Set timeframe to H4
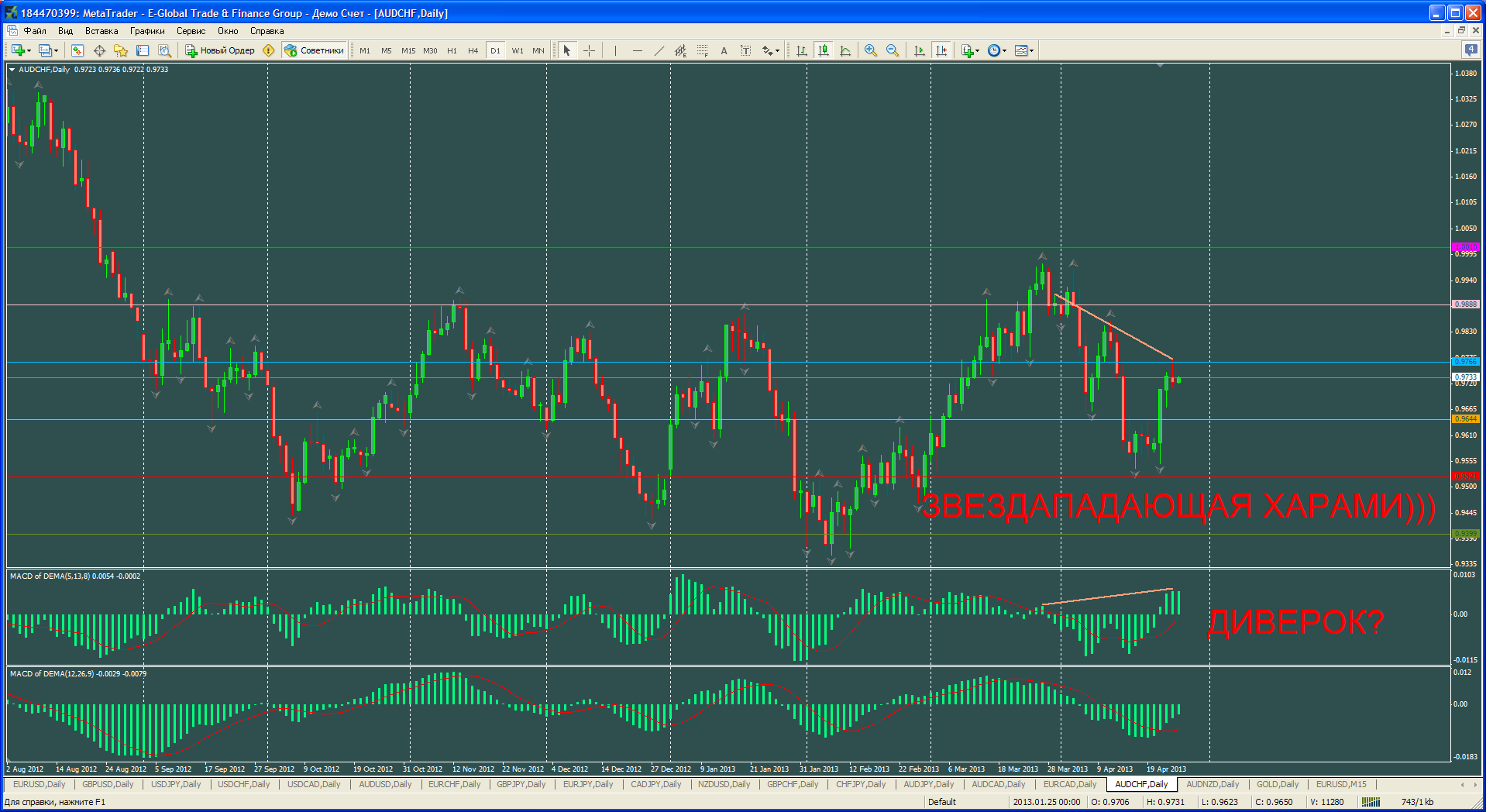The width and height of the screenshot is (1486, 812). point(473,50)
